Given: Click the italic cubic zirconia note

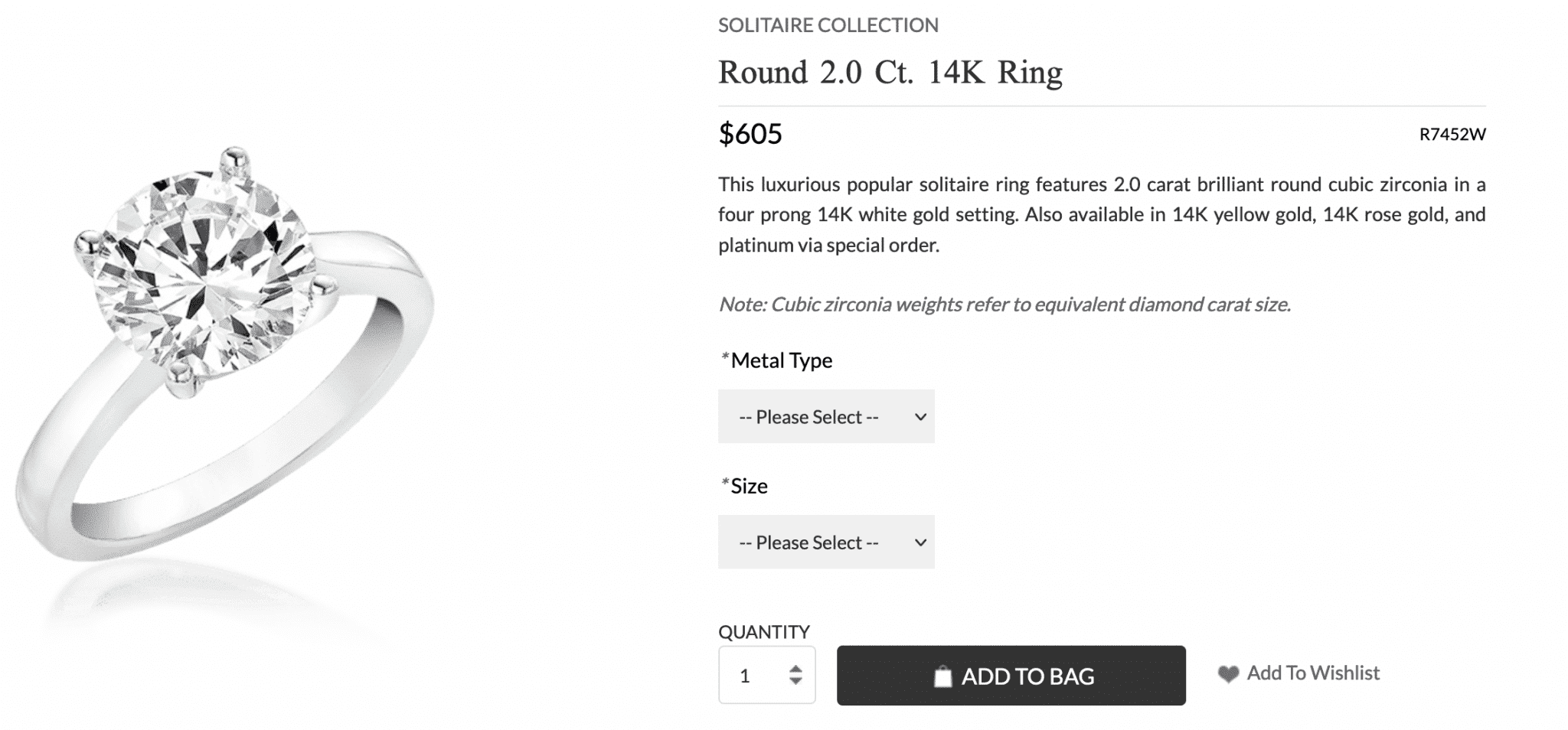Looking at the screenshot, I should (x=1004, y=305).
